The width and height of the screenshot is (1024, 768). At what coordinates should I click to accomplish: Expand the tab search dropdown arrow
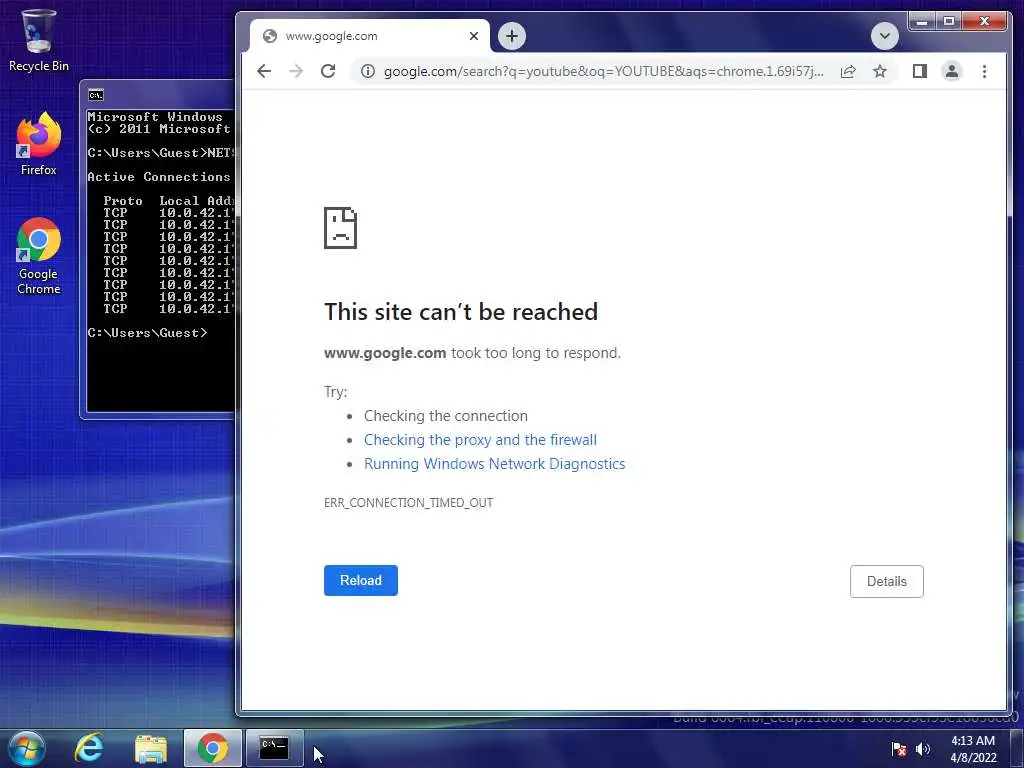click(x=884, y=36)
